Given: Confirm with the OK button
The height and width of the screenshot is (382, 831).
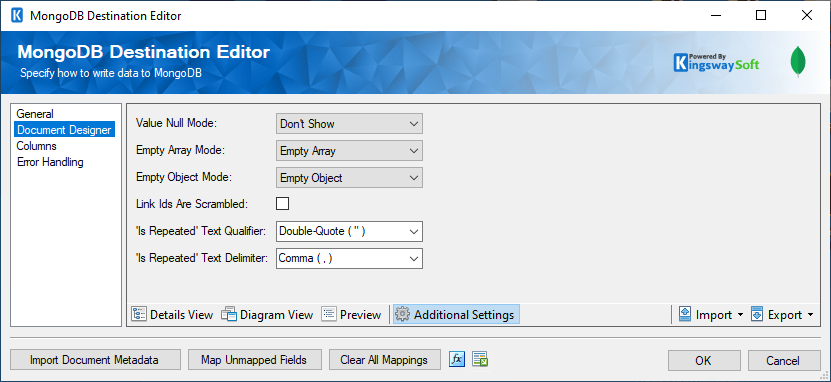Looking at the screenshot, I should tap(704, 360).
